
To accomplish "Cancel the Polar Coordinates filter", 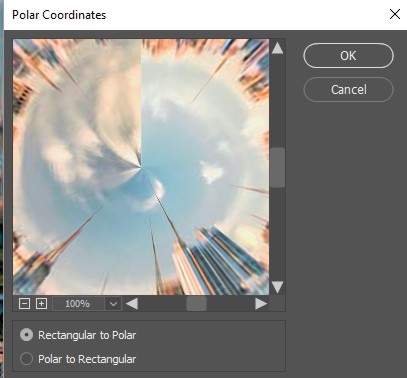I will (x=348, y=89).
